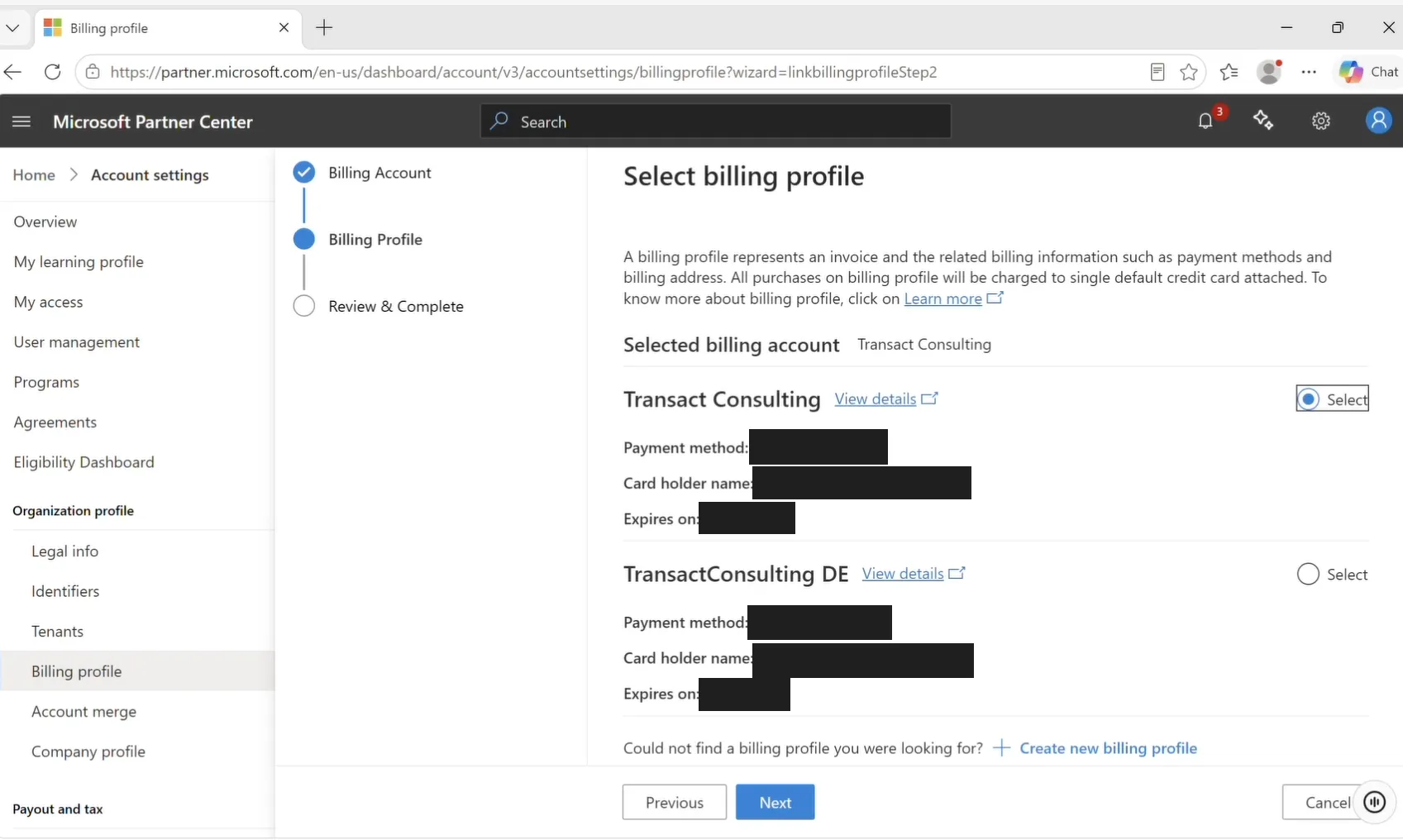Select the Transact Consulting billing profile radio

[1308, 399]
